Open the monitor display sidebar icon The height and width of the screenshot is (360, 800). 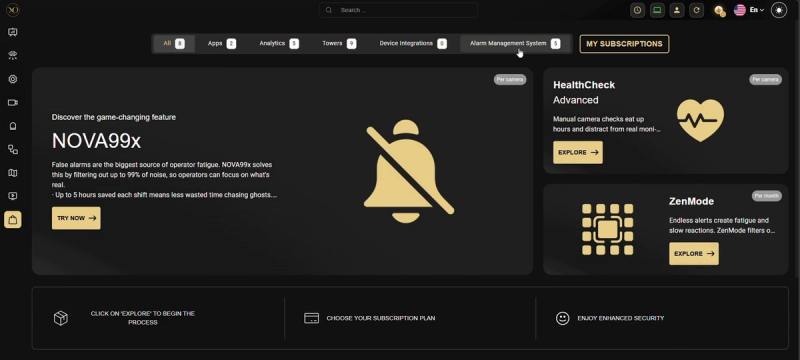pyautogui.click(x=13, y=32)
